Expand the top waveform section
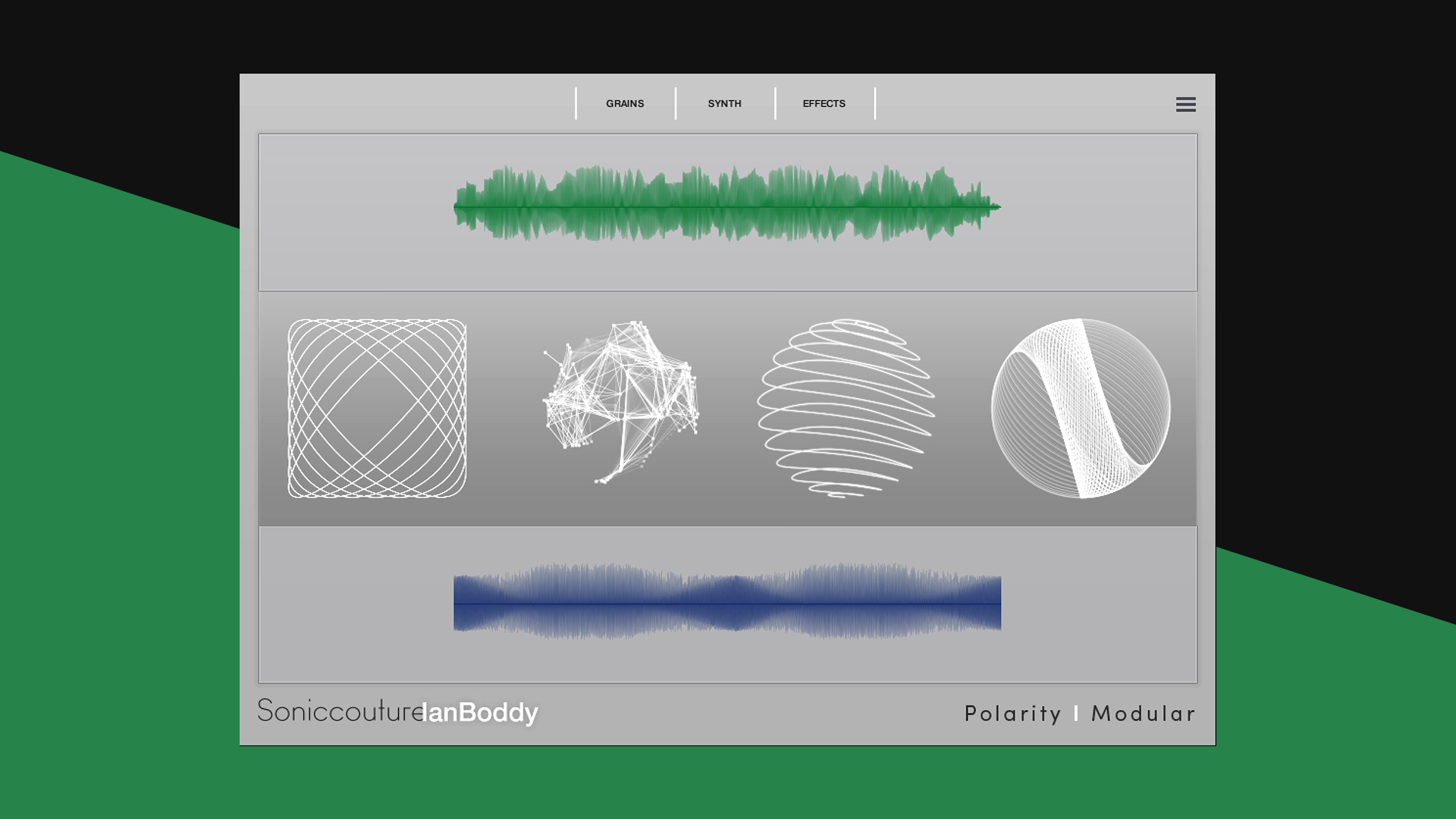Screen dimensions: 1456x819 (x=726, y=212)
